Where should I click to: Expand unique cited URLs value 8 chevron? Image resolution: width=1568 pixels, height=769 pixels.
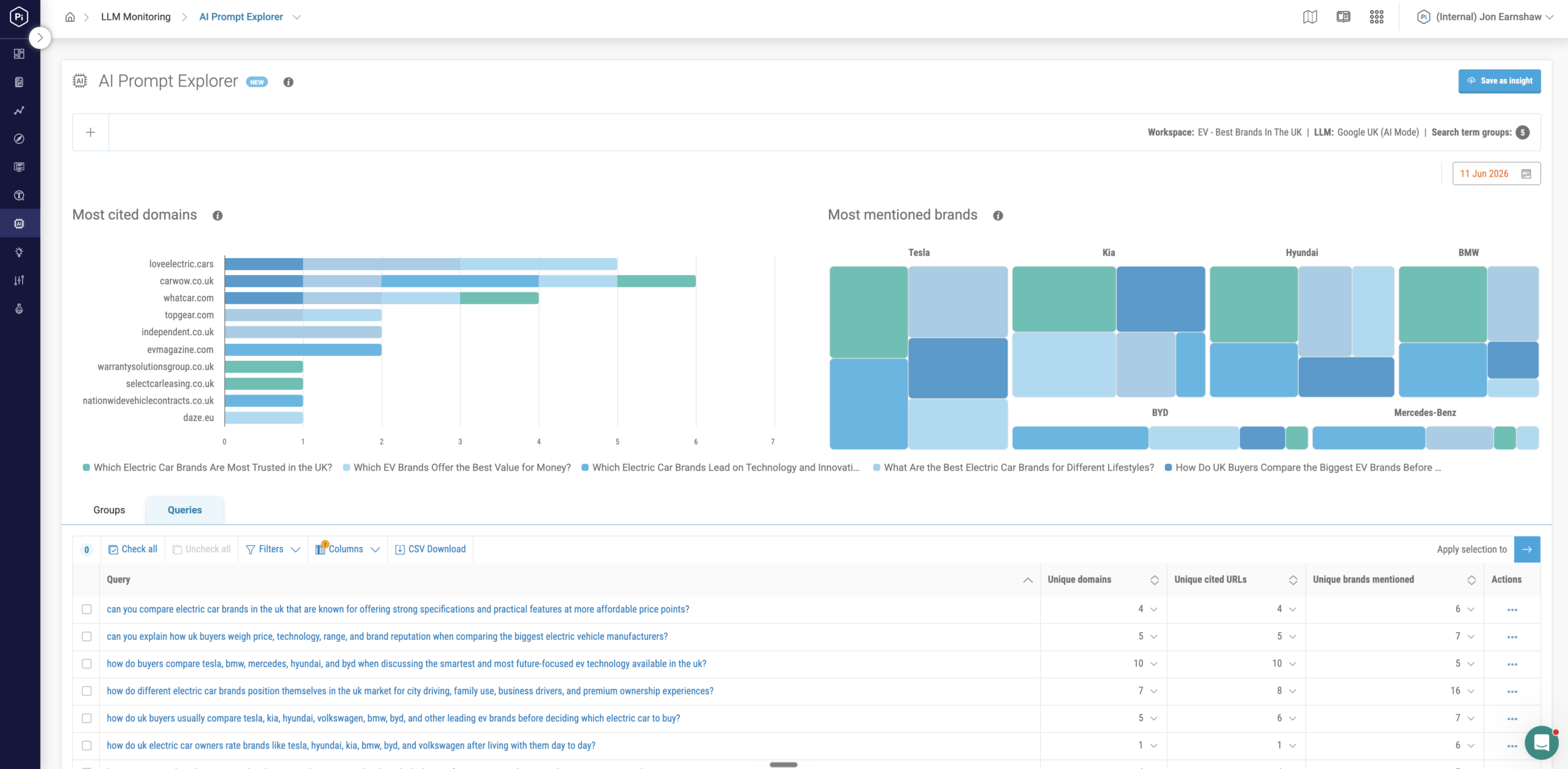click(1292, 691)
